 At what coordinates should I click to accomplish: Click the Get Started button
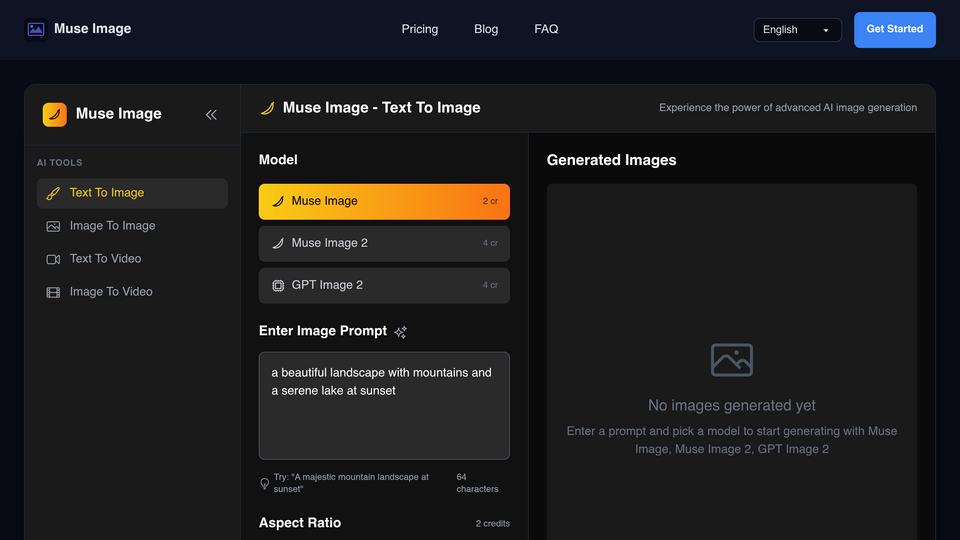point(894,29)
